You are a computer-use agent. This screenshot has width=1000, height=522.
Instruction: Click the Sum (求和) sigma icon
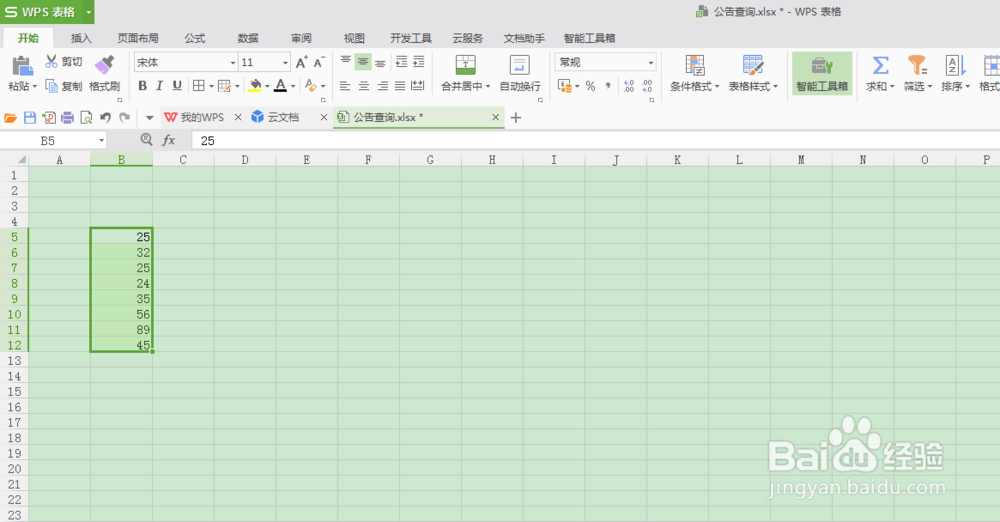tap(880, 65)
